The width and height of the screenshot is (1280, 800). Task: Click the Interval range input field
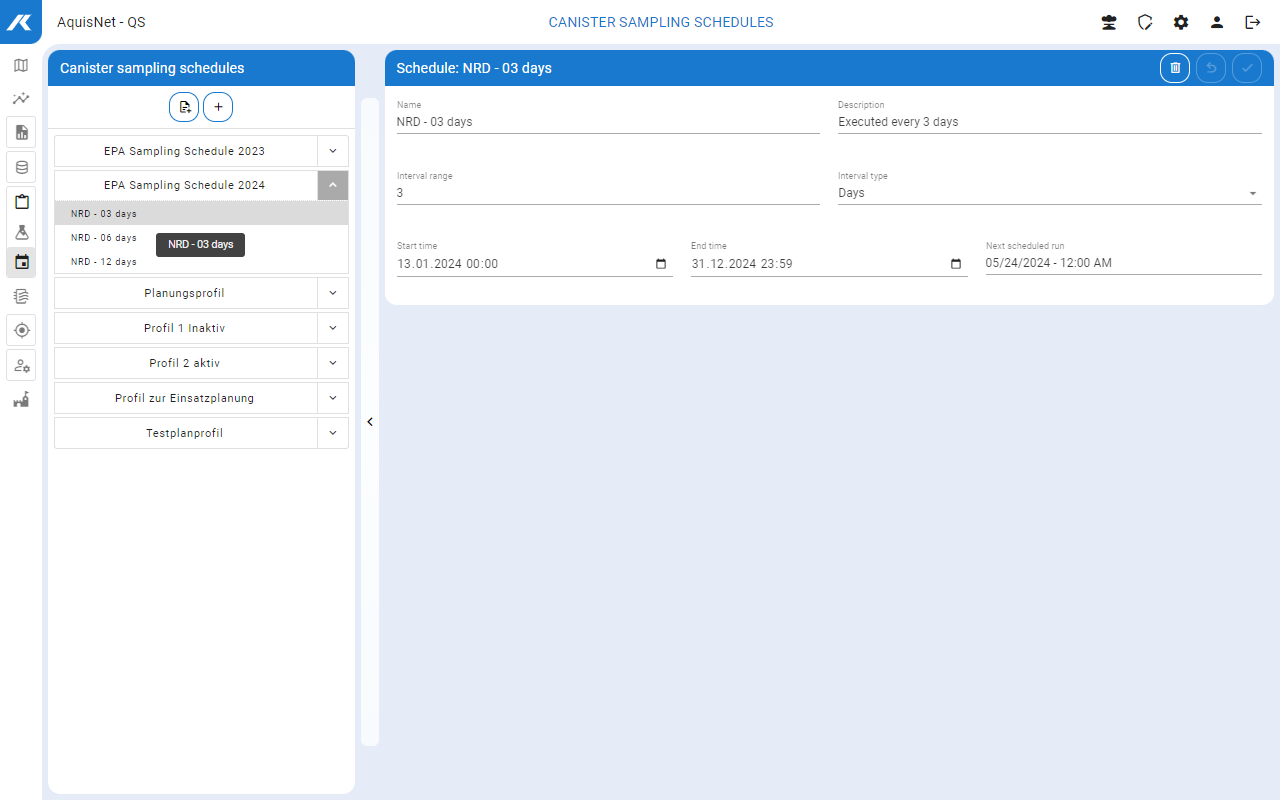tap(607, 193)
